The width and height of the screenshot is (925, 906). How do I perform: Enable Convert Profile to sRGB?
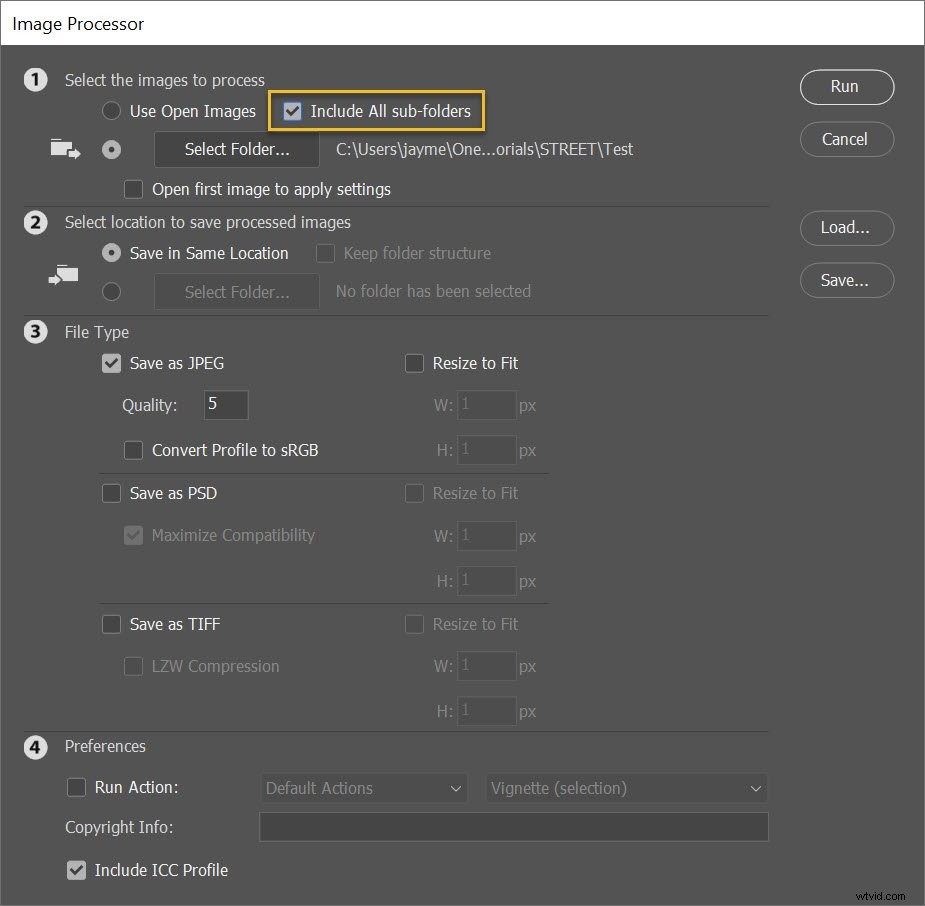point(133,450)
